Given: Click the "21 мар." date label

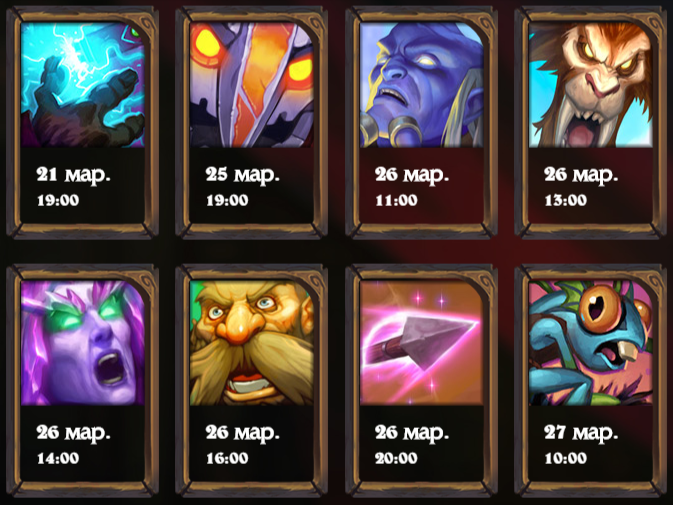Looking at the screenshot, I should [73, 175].
